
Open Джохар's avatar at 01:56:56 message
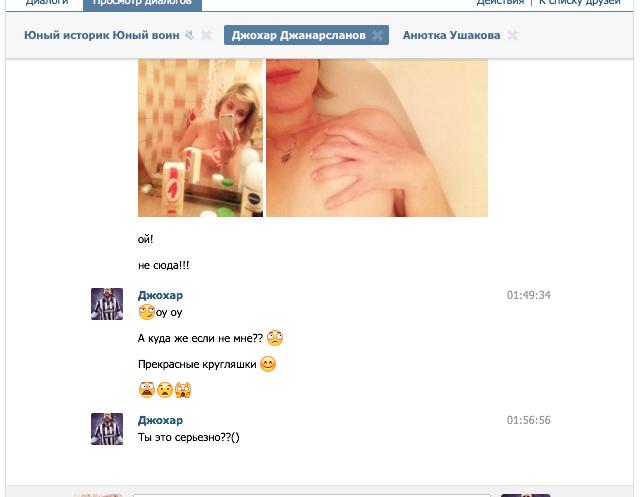(107, 429)
